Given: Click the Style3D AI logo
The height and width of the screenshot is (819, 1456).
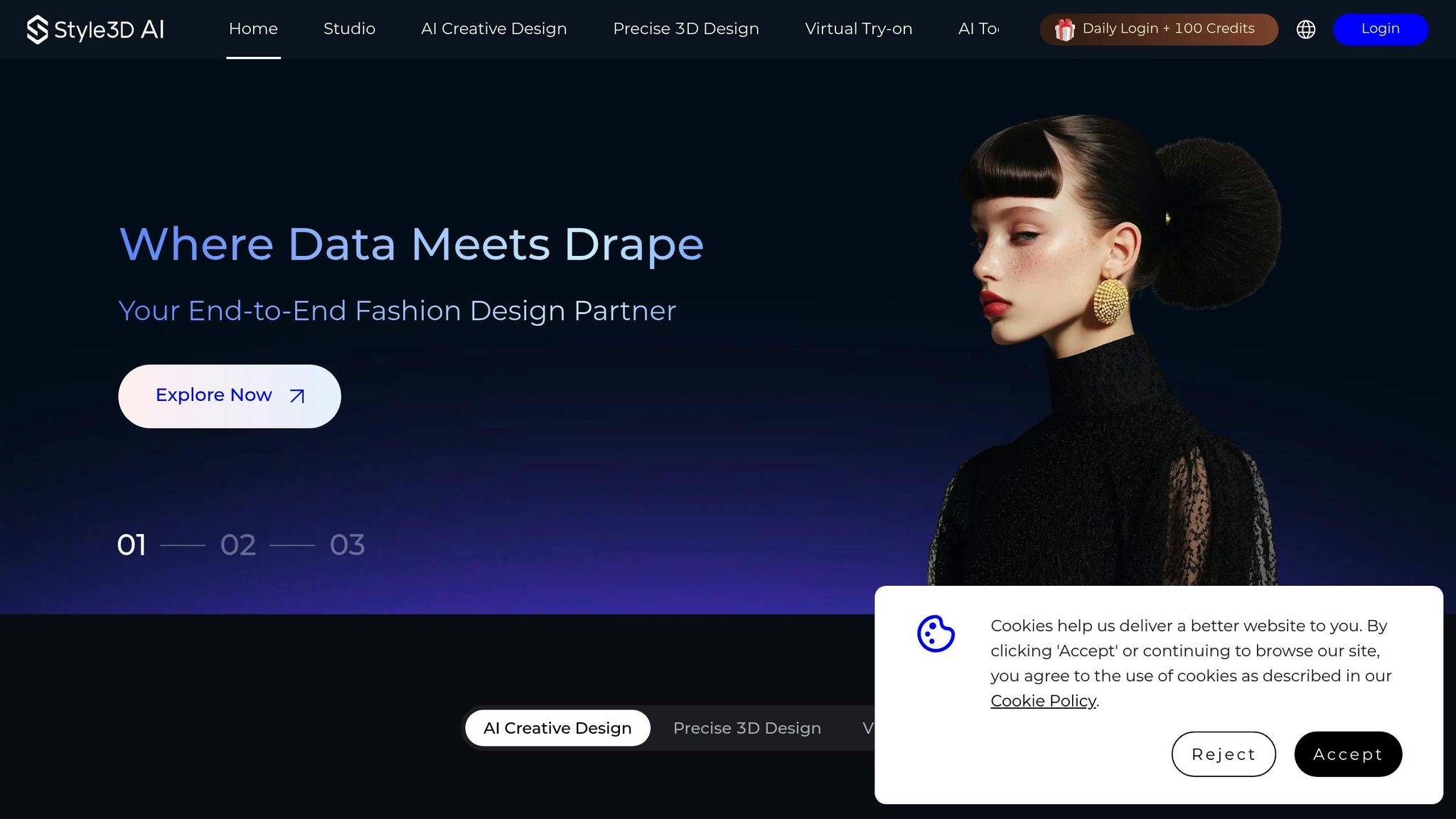Looking at the screenshot, I should pos(95,29).
